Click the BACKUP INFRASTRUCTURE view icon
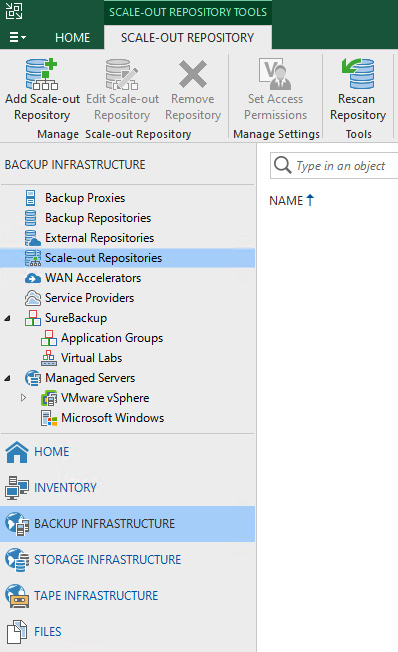This screenshot has height=652, width=398. click(x=17, y=524)
